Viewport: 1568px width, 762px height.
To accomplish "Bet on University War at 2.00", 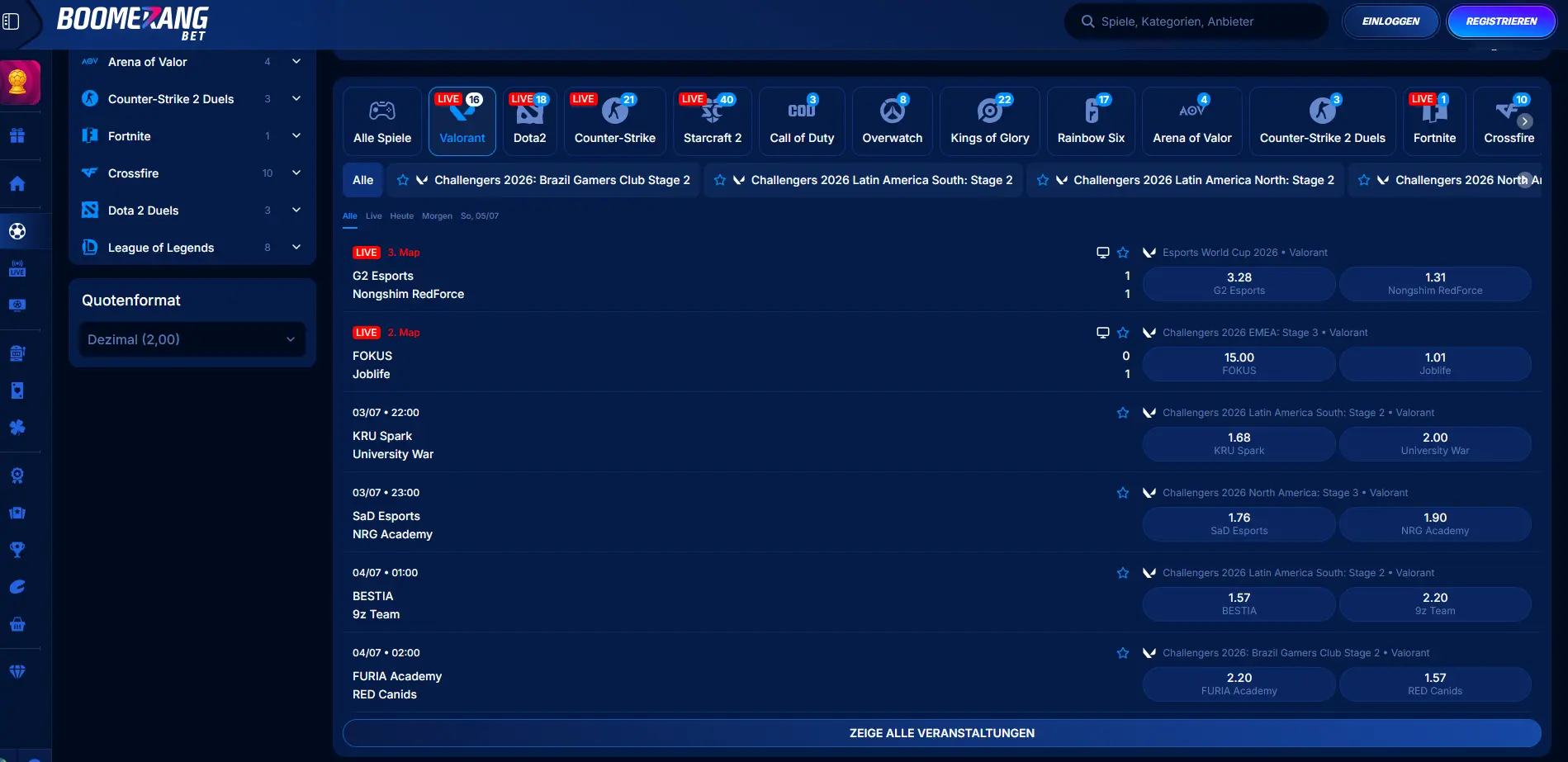I will coord(1435,443).
